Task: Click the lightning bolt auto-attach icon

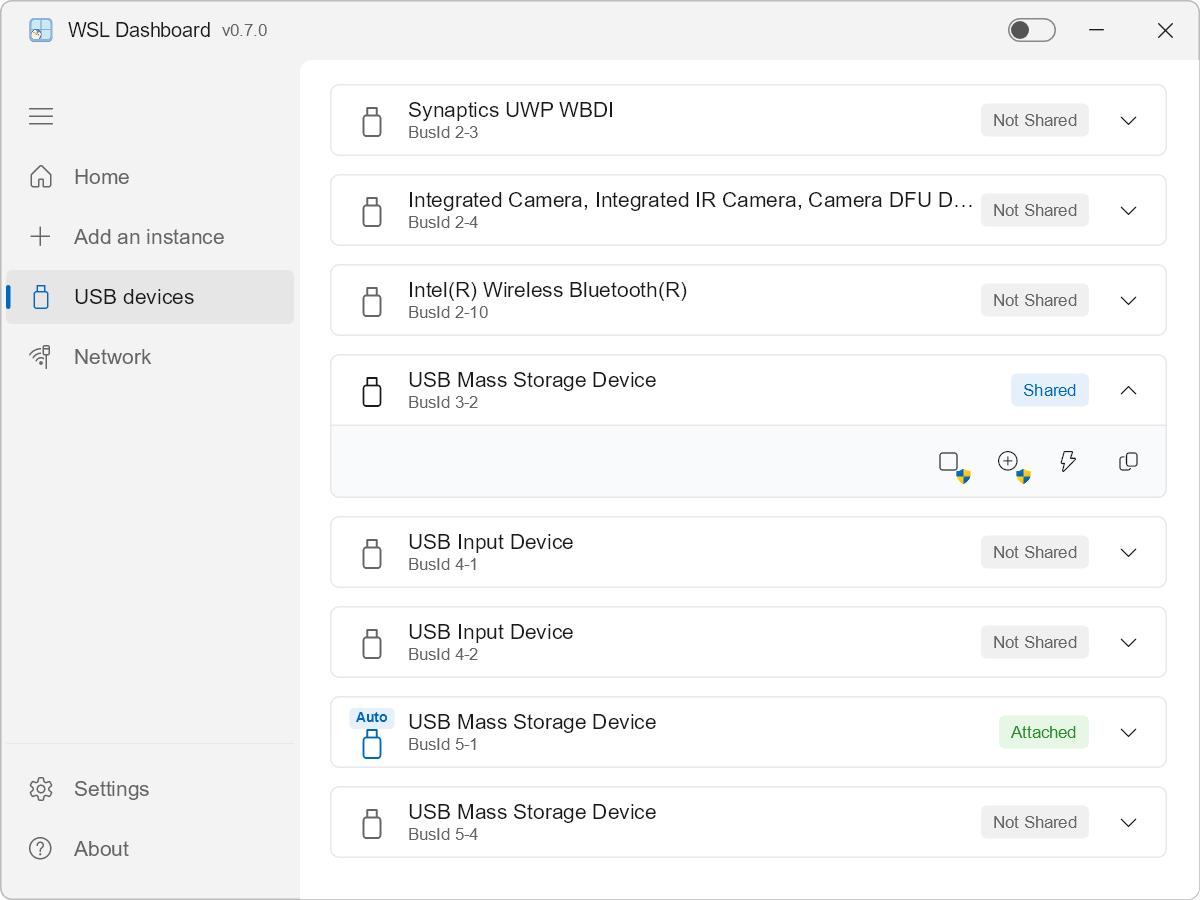Action: [x=1068, y=461]
